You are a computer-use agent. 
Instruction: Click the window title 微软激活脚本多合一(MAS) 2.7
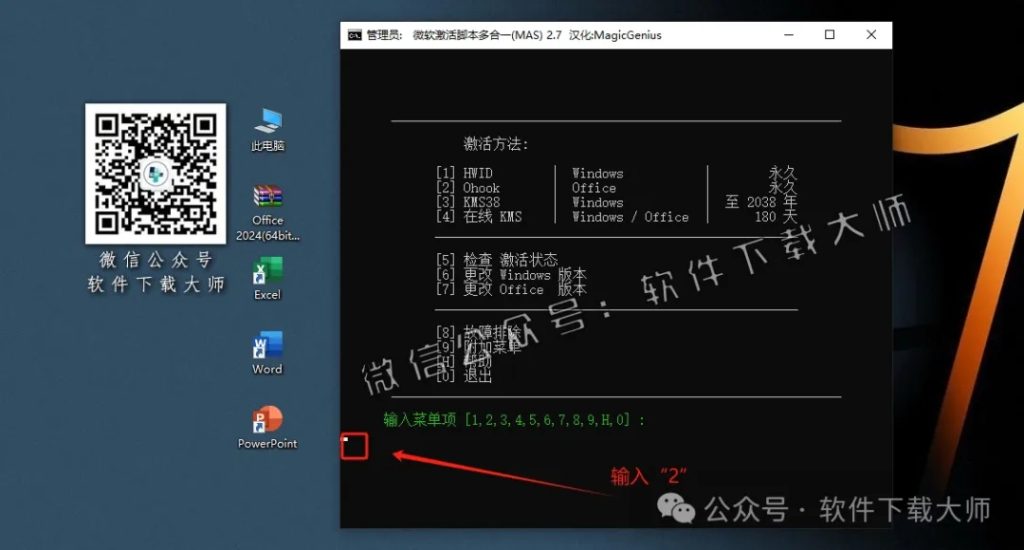pyautogui.click(x=487, y=35)
